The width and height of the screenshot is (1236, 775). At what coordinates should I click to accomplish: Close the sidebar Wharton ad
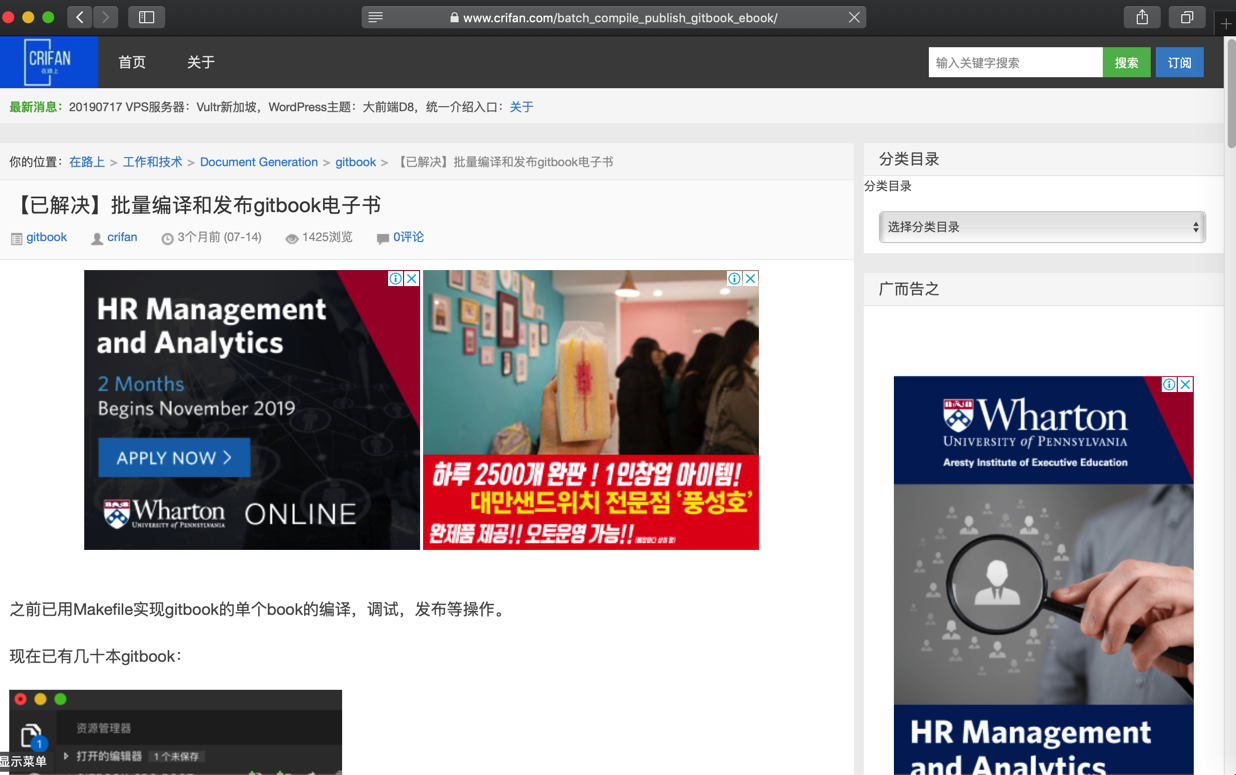(1185, 384)
